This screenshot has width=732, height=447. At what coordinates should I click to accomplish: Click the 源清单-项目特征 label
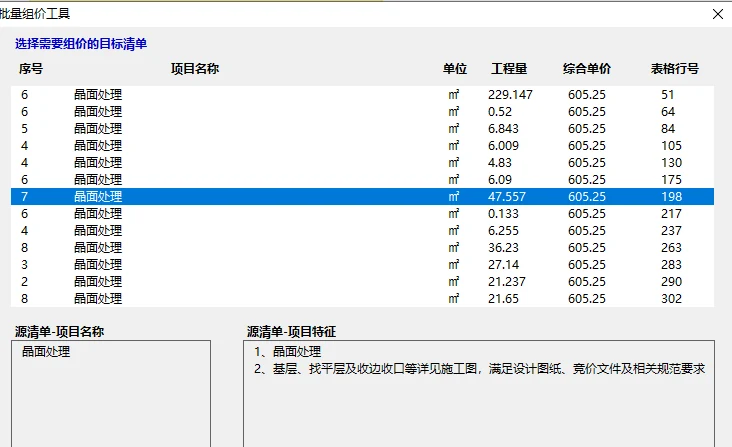point(291,332)
